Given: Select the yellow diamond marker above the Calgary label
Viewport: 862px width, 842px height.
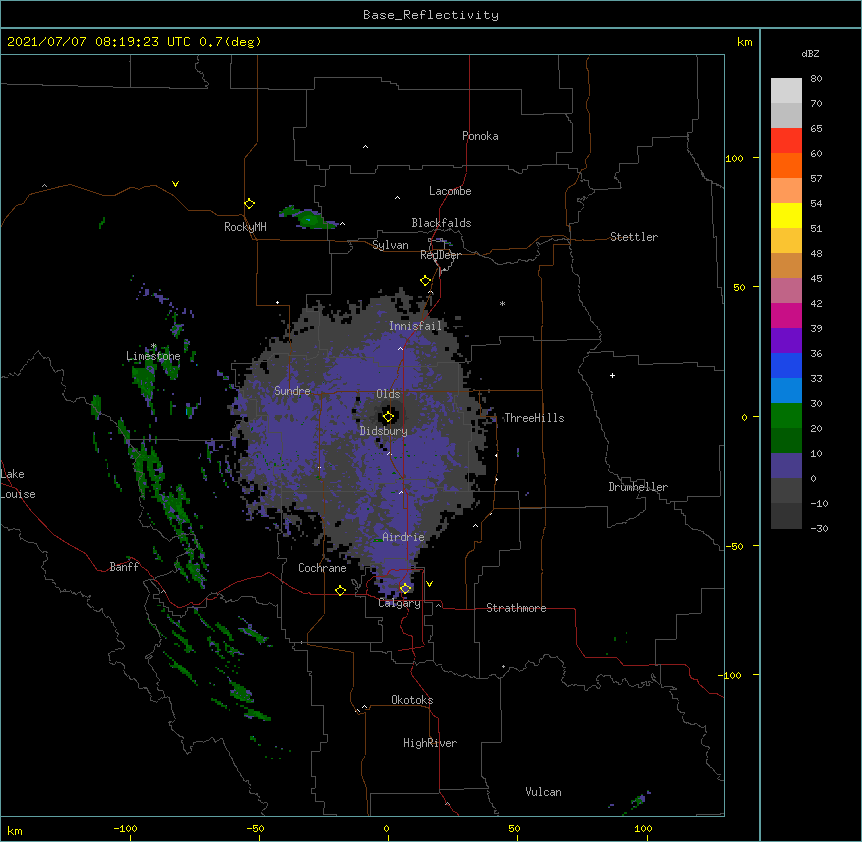Looking at the screenshot, I should (x=405, y=589).
